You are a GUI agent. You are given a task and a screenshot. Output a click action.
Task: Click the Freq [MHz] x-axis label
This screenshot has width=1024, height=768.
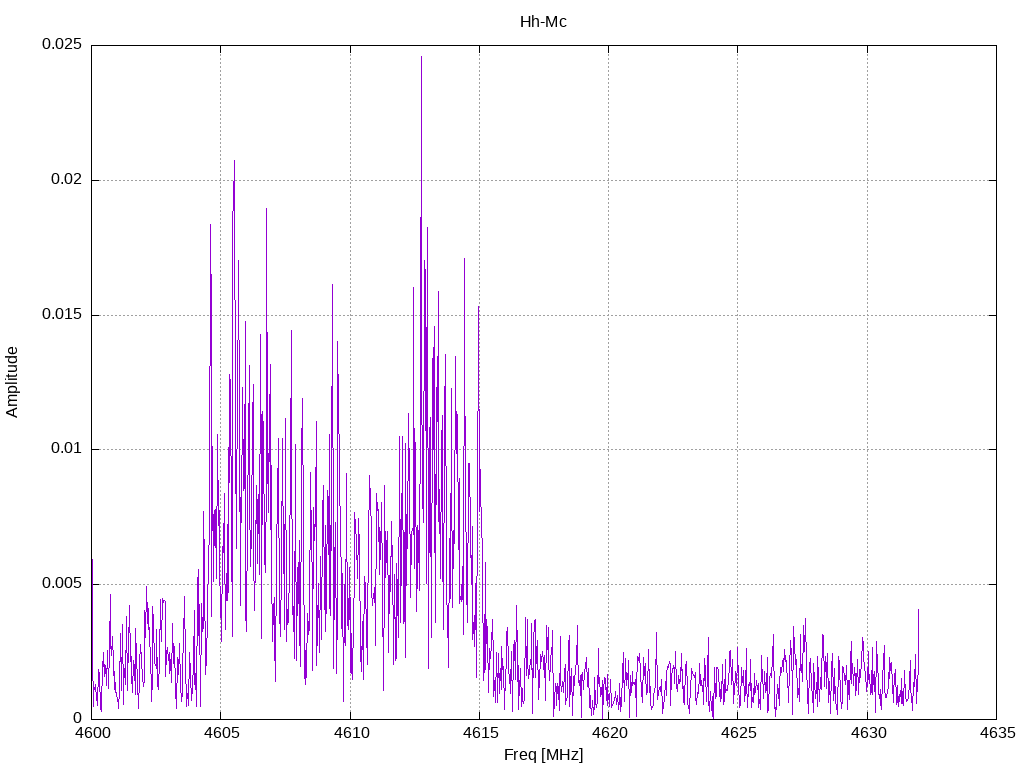point(543,755)
